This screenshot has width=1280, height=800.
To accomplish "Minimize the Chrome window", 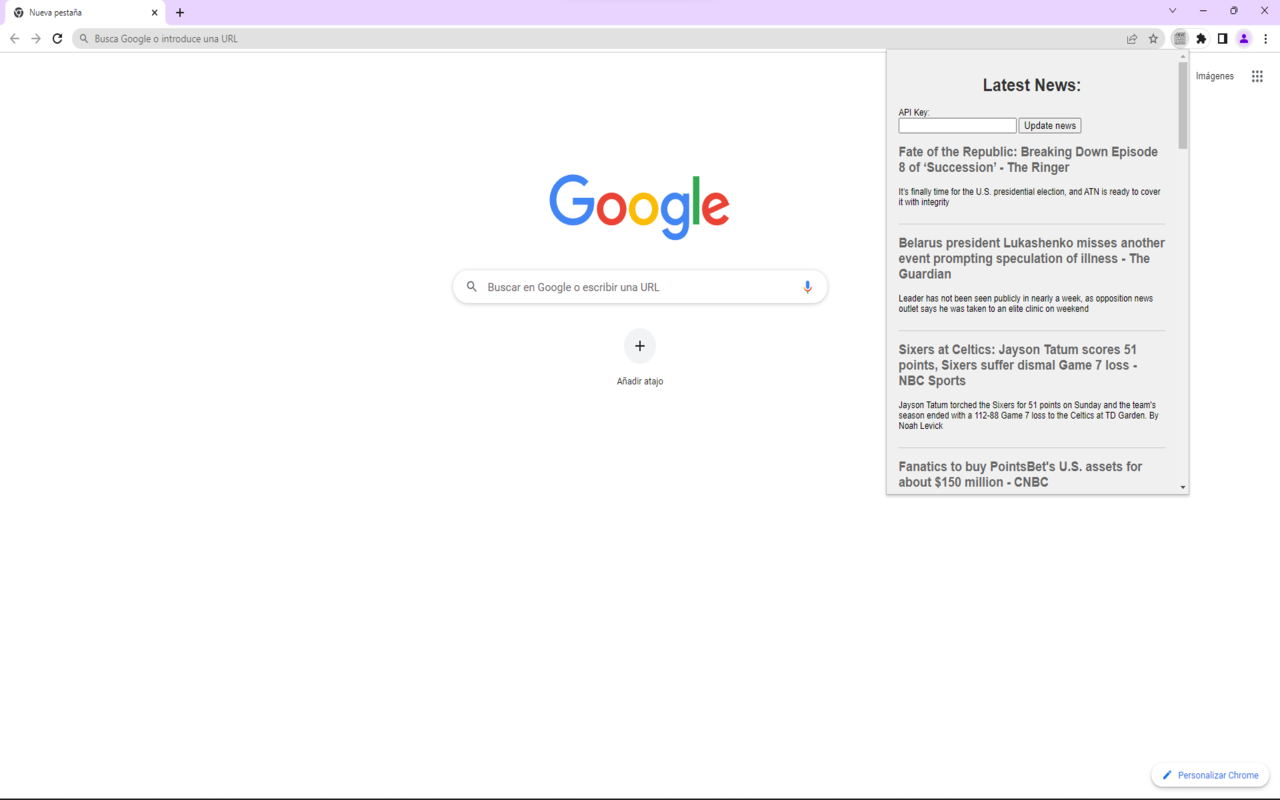I will point(1203,11).
